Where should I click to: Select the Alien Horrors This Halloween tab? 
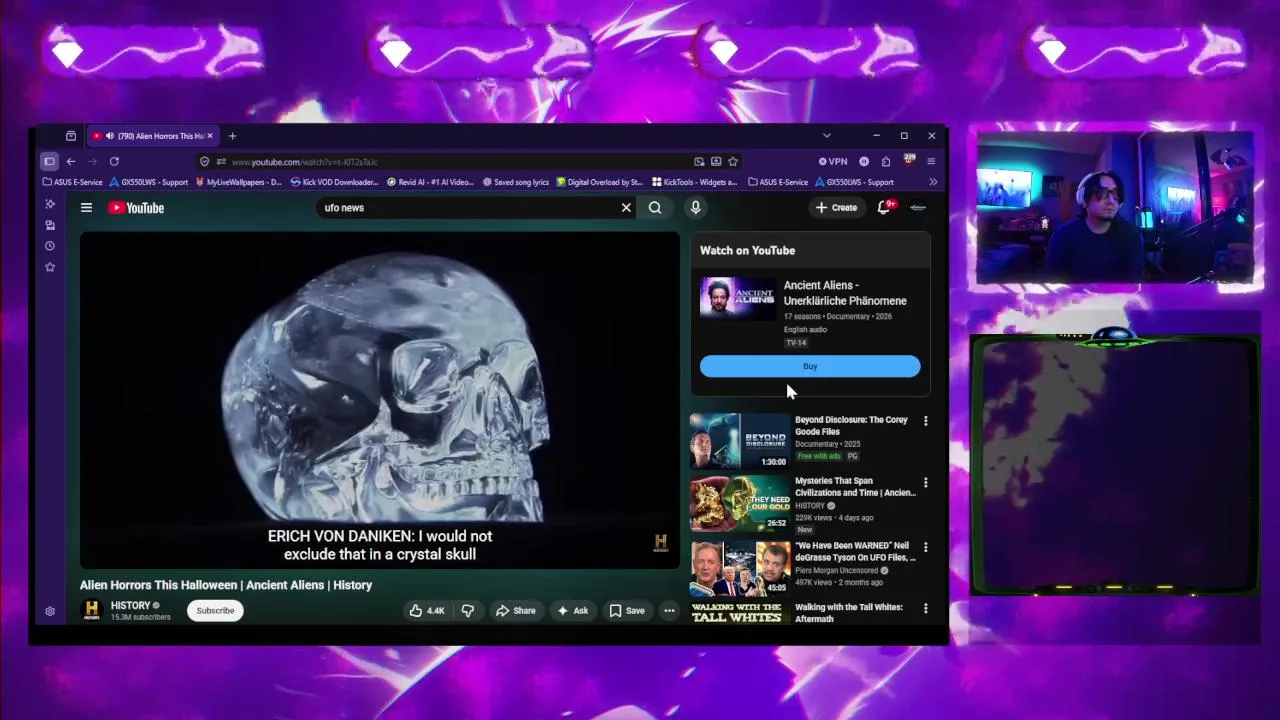coord(153,136)
